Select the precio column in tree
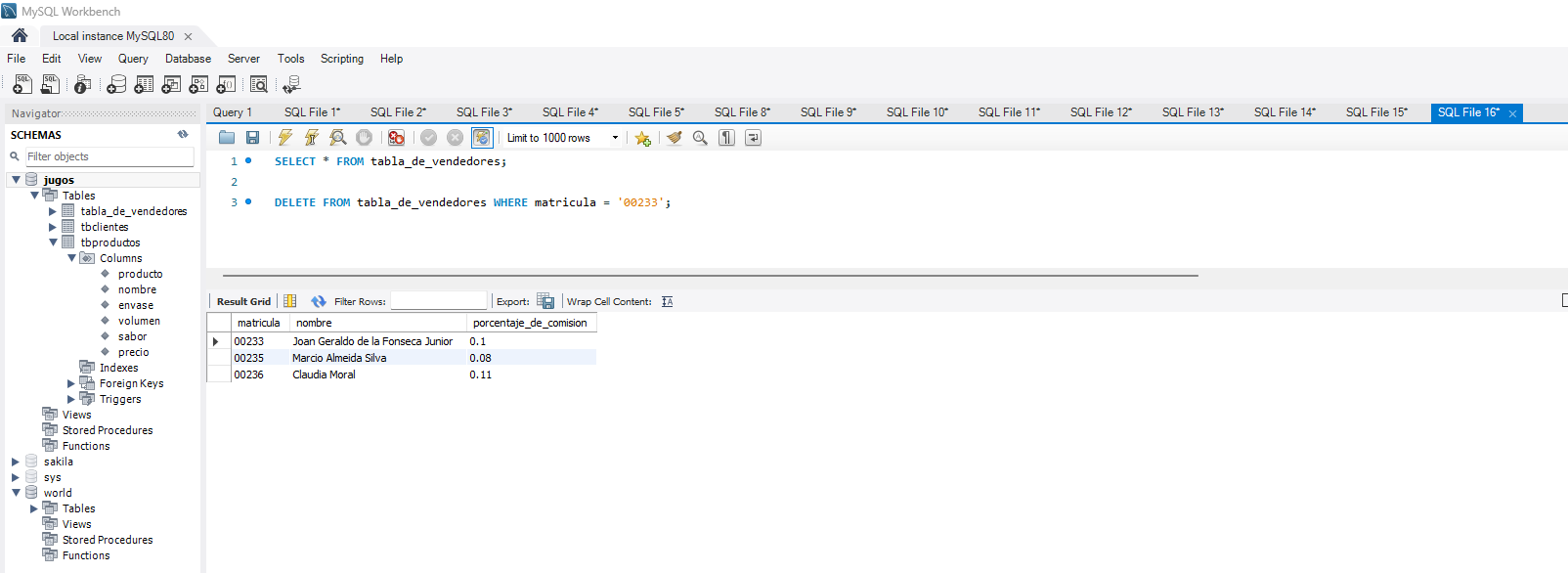The width and height of the screenshot is (1568, 573). pos(134,352)
